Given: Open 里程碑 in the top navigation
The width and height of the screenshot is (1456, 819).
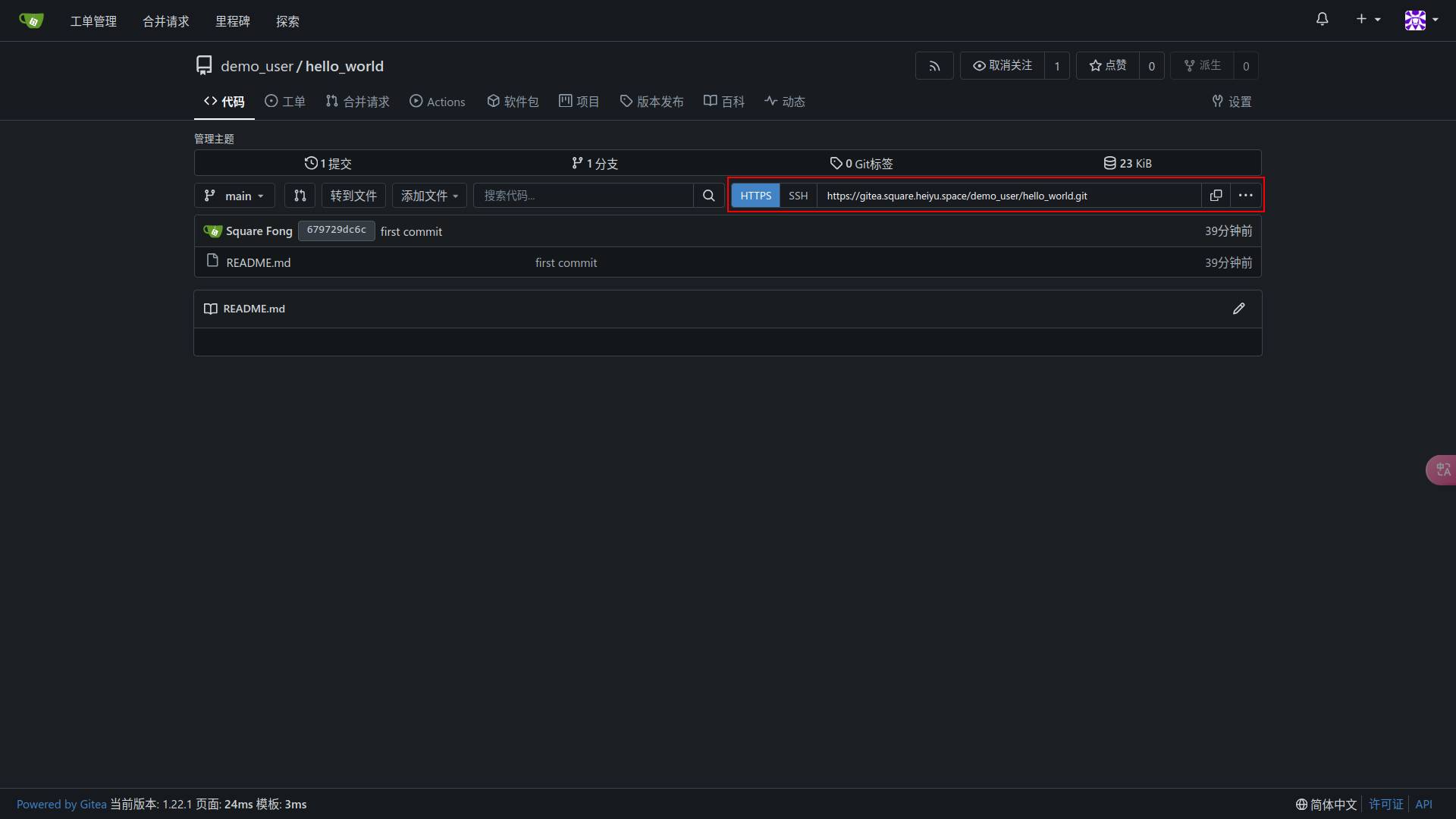Looking at the screenshot, I should [232, 21].
